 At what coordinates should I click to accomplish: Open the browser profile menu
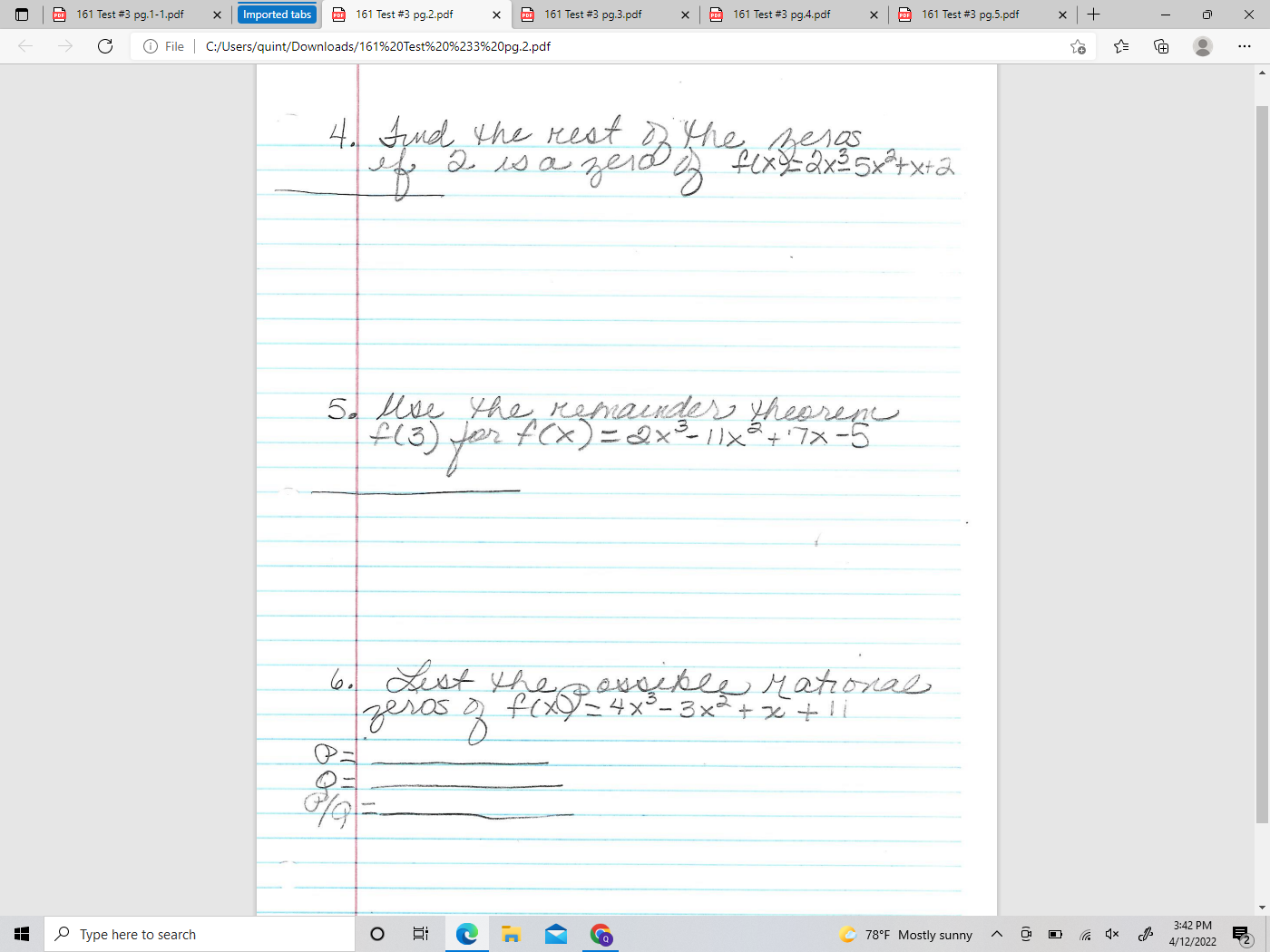pyautogui.click(x=1203, y=45)
